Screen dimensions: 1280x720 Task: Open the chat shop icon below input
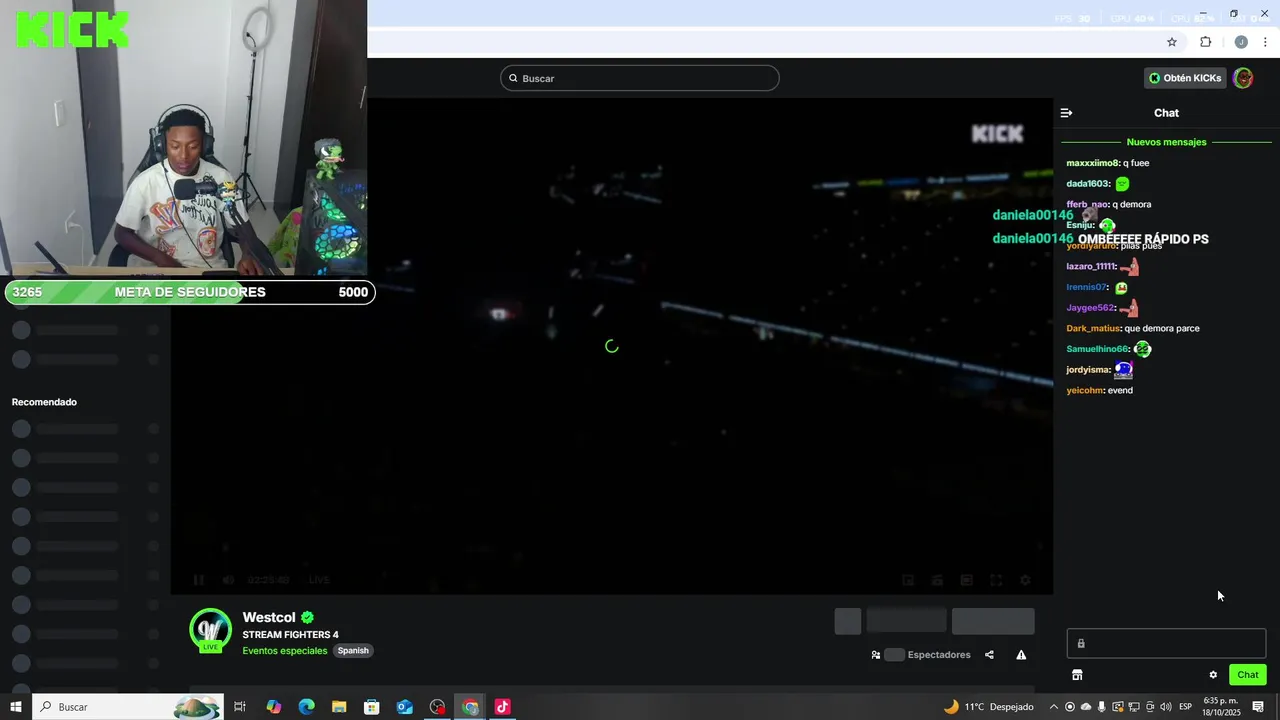pyautogui.click(x=1077, y=675)
